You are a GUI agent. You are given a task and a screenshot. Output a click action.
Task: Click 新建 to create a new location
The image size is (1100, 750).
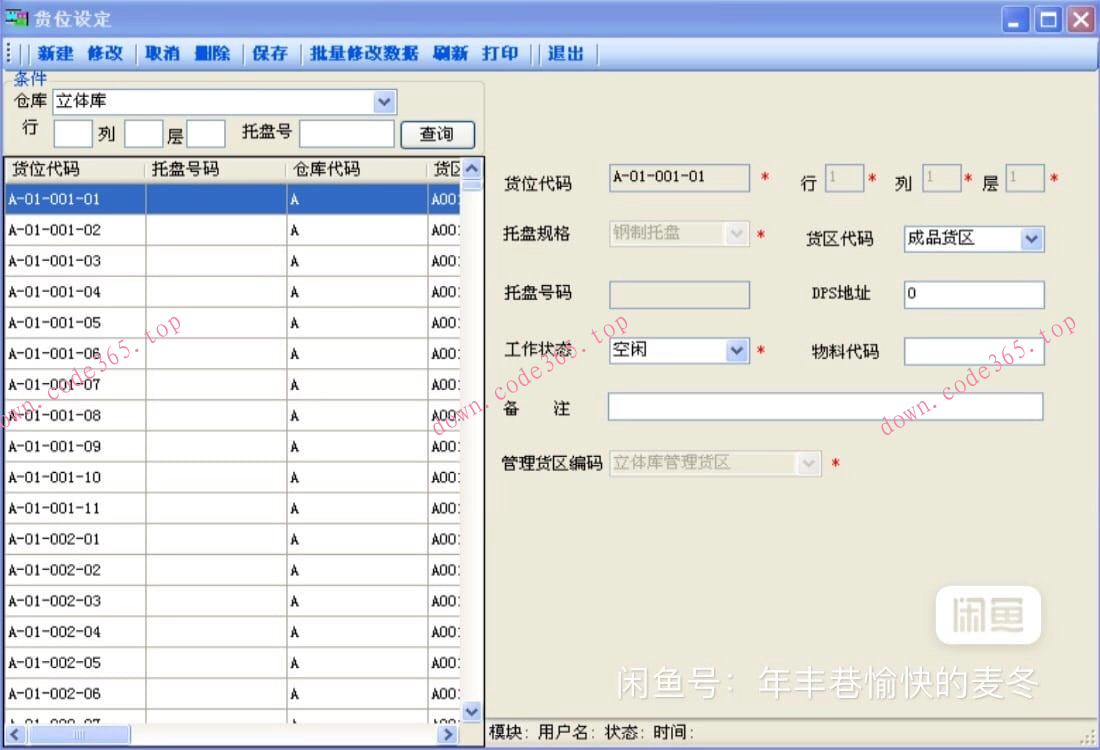(54, 55)
